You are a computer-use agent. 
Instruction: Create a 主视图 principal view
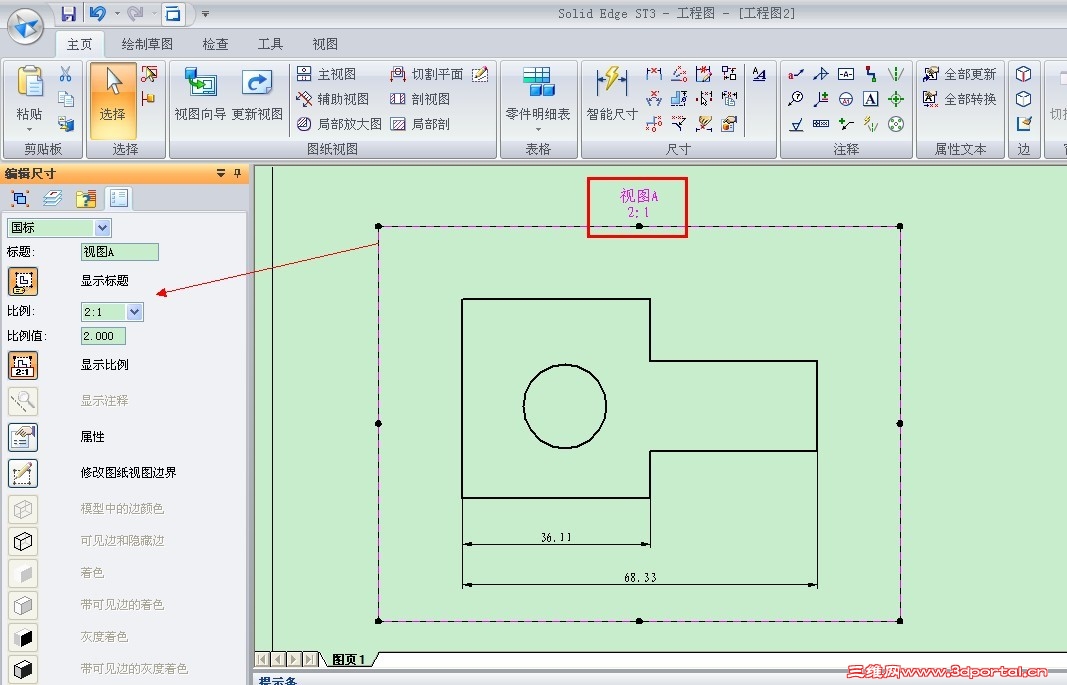[327, 73]
